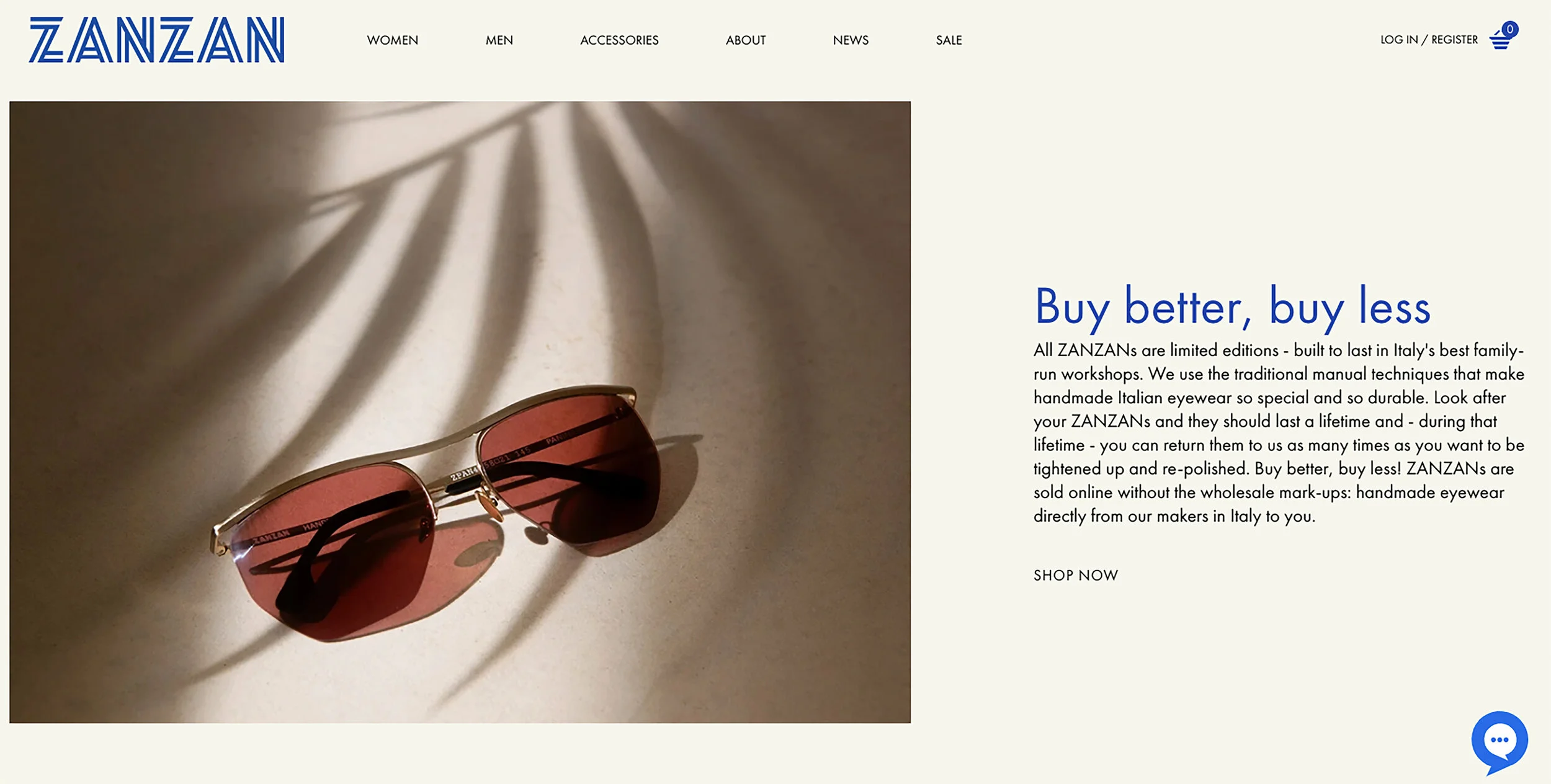Click the LOG IN link
The width and height of the screenshot is (1551, 784).
pyautogui.click(x=1399, y=40)
